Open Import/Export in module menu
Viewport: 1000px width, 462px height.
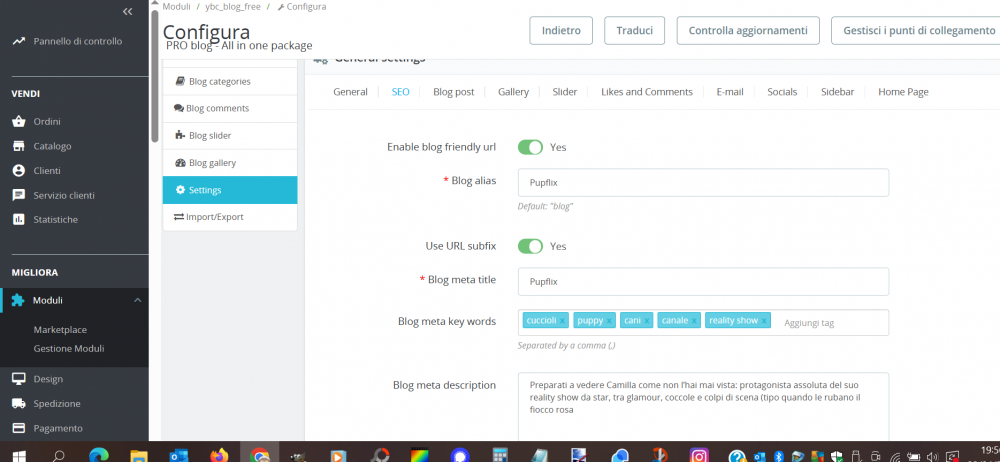pos(230,217)
